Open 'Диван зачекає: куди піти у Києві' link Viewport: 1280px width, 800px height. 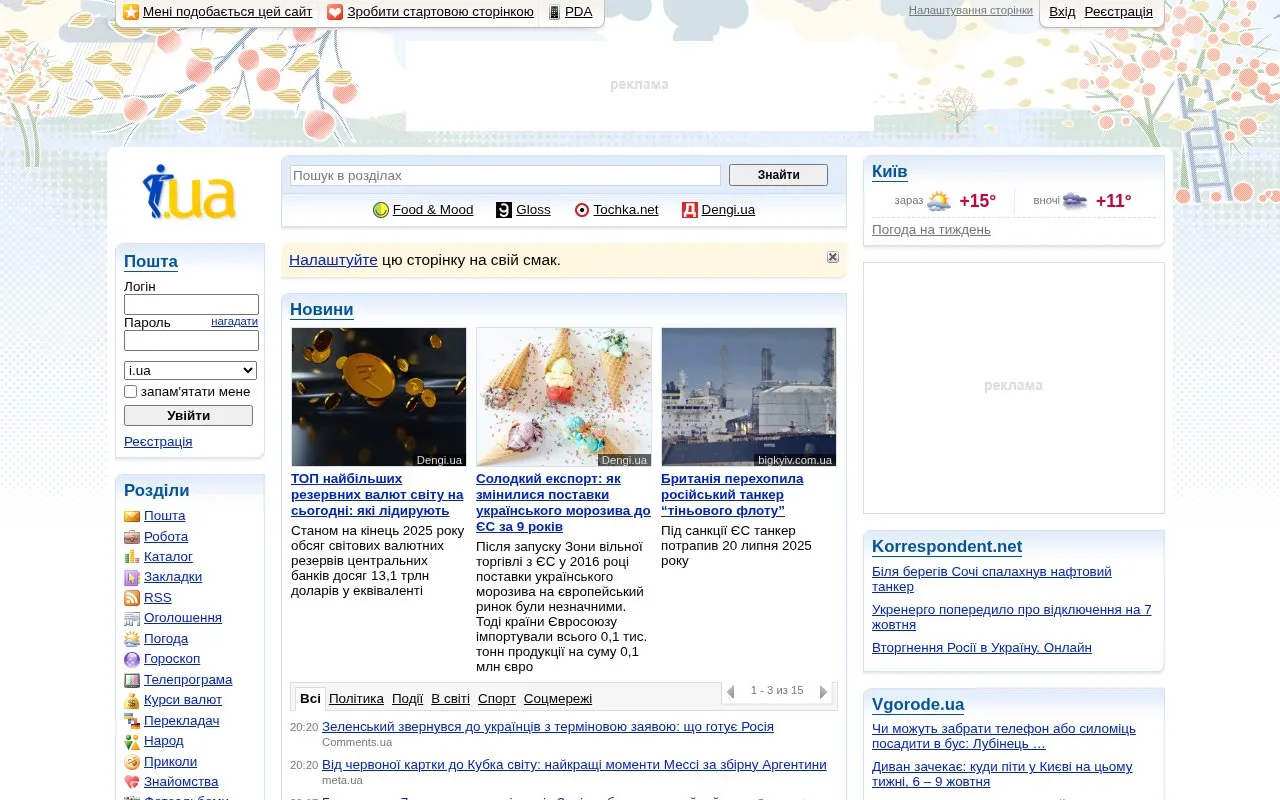(1002, 775)
